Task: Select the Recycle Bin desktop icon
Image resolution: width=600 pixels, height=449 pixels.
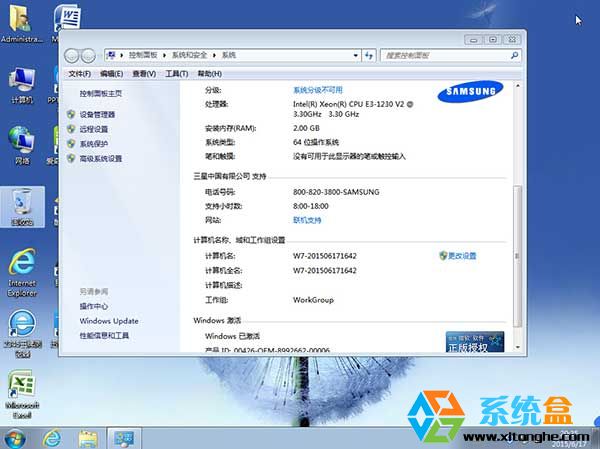Action: pos(22,207)
